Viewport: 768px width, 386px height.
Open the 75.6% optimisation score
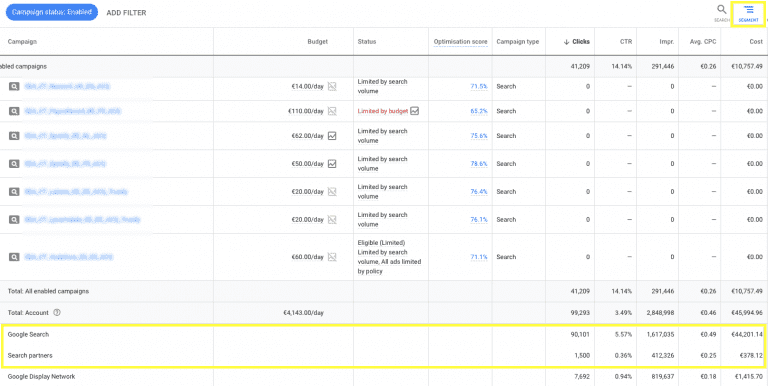pos(479,136)
